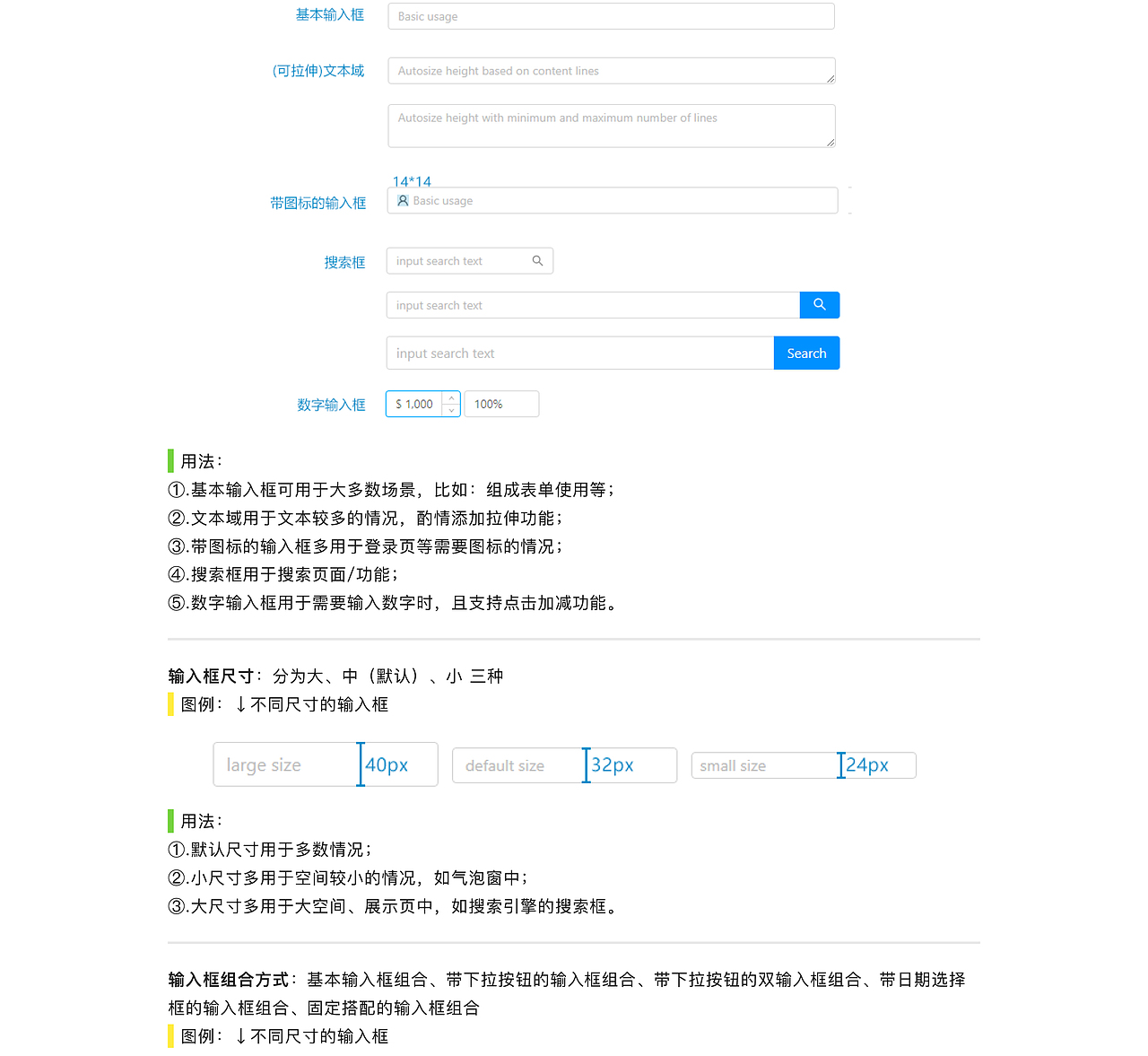The width and height of the screenshot is (1148, 1056).
Task: Click the blue search magnifier button
Action: 819,304
